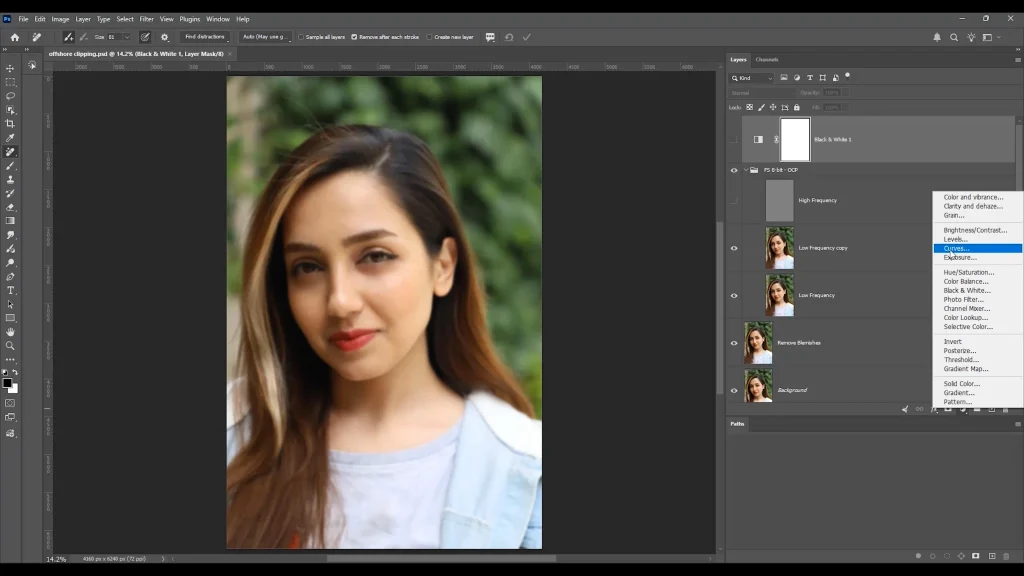Viewport: 1024px width, 576px height.
Task: Select the History Brush tool
Action: tap(10, 193)
